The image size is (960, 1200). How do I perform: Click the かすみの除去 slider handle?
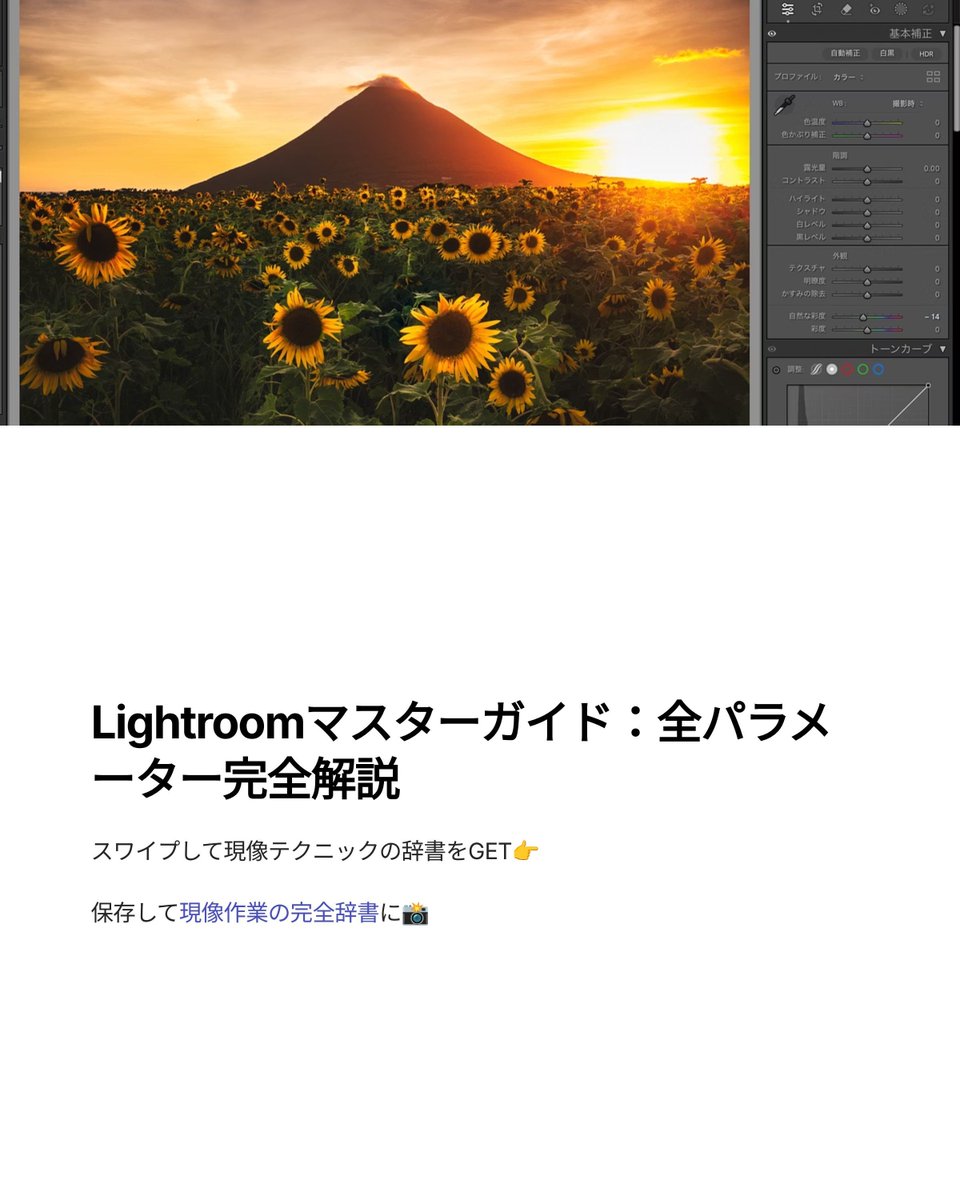click(x=867, y=295)
